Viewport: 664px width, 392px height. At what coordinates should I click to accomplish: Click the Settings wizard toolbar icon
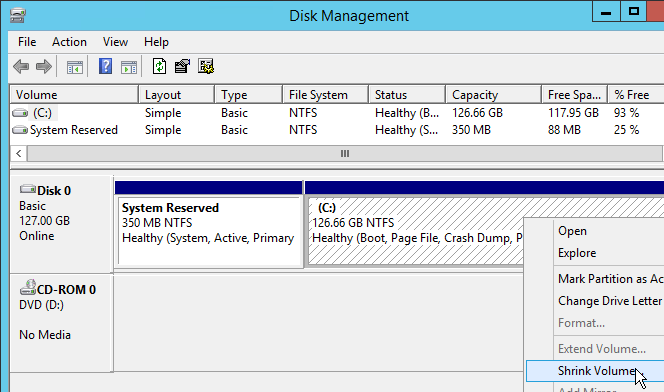[206, 66]
